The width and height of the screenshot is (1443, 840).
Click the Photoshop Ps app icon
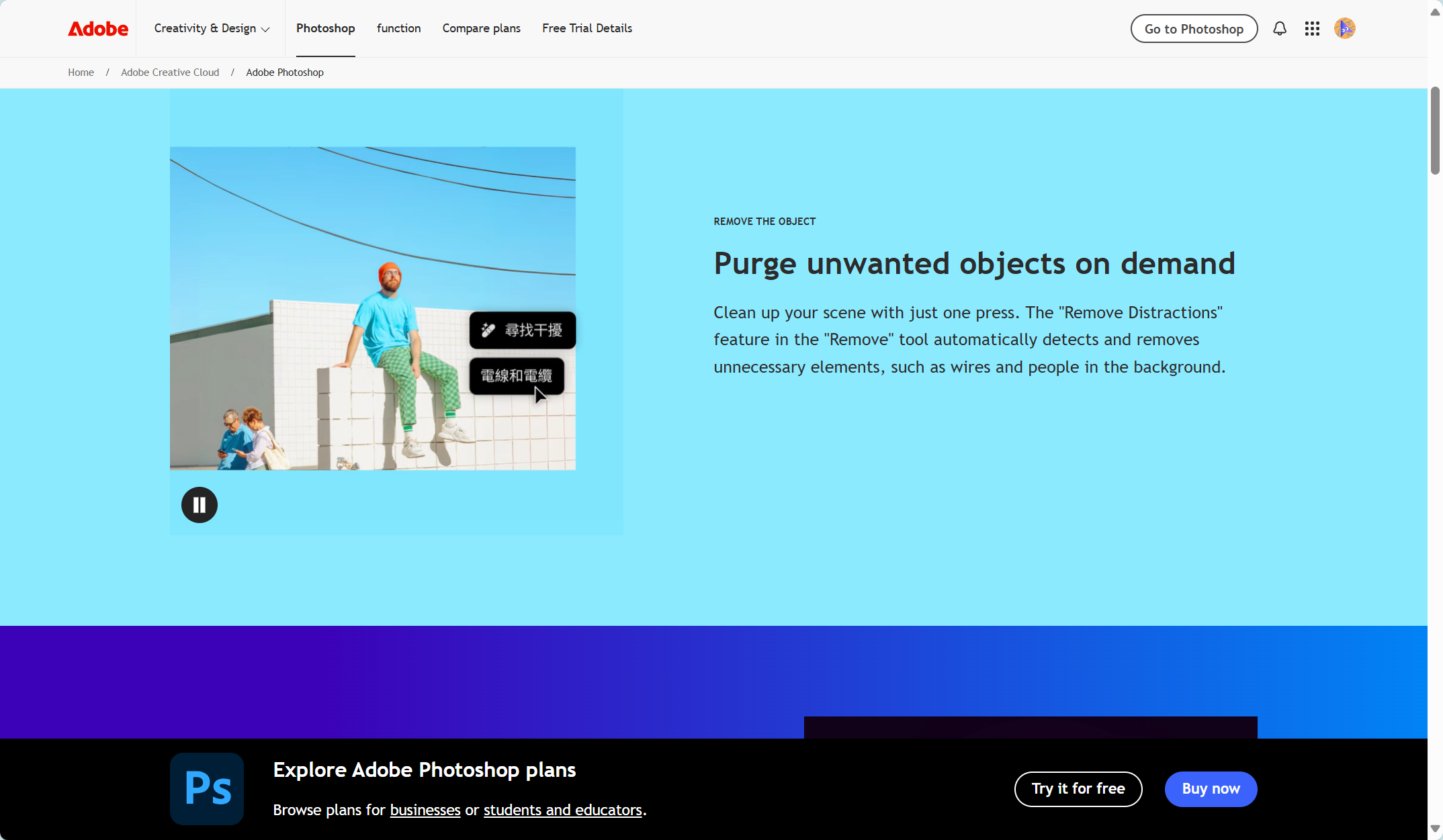(207, 788)
